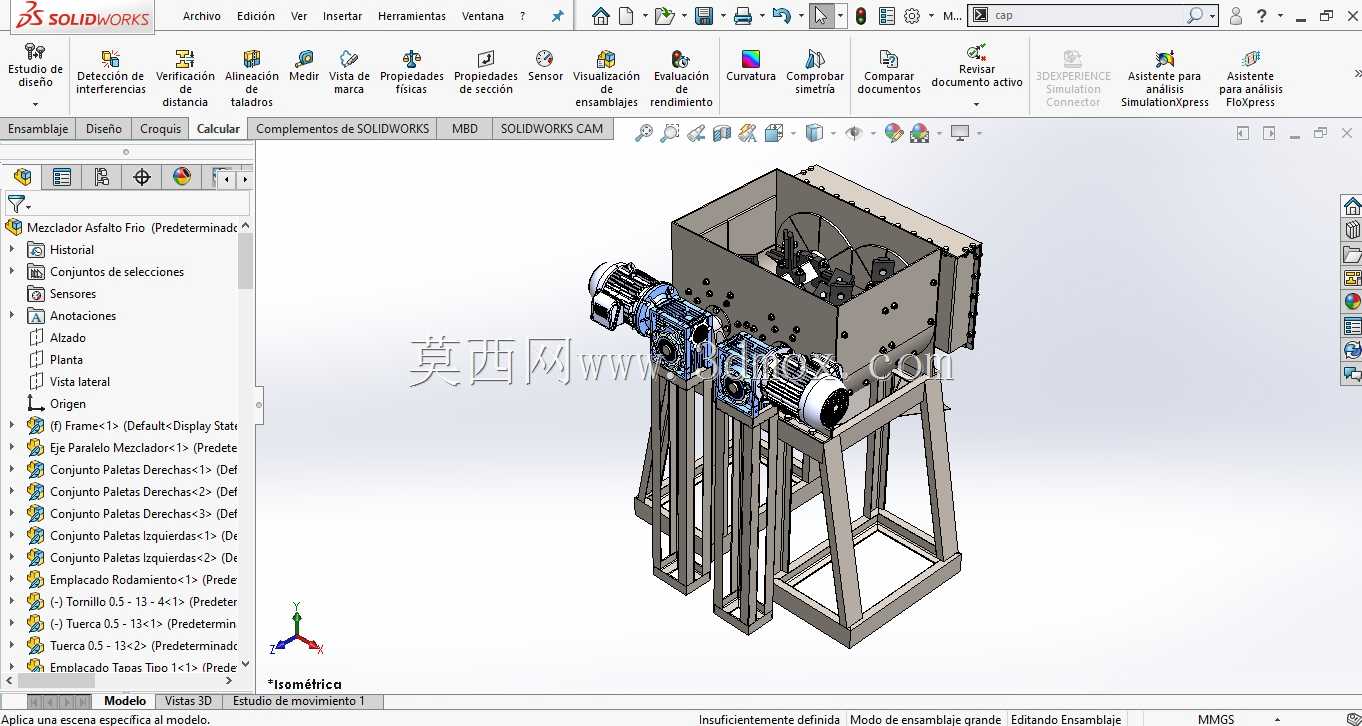Open the section view tool
Viewport: 1362px width, 726px height.
coord(722,133)
